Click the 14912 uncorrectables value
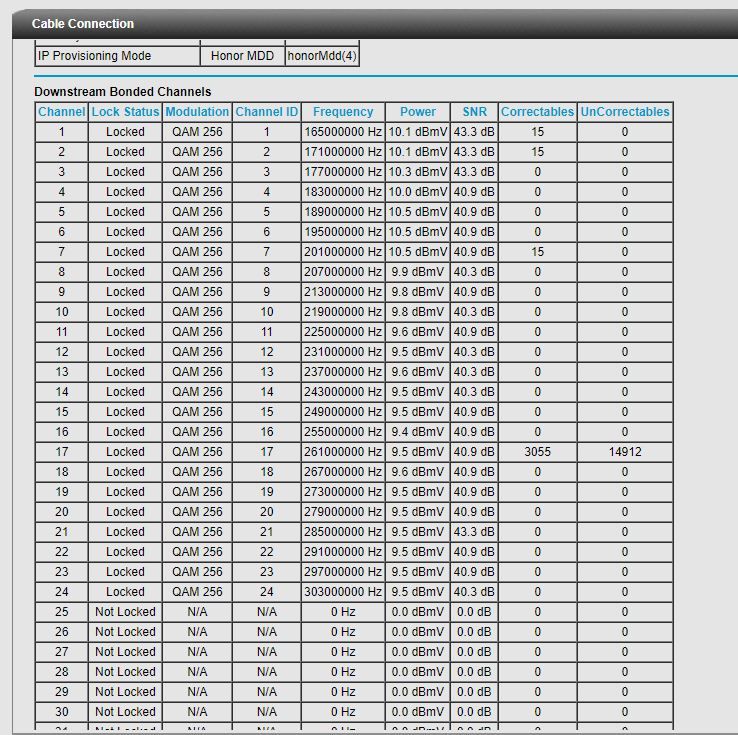Viewport: 738px width, 735px height. 625,452
